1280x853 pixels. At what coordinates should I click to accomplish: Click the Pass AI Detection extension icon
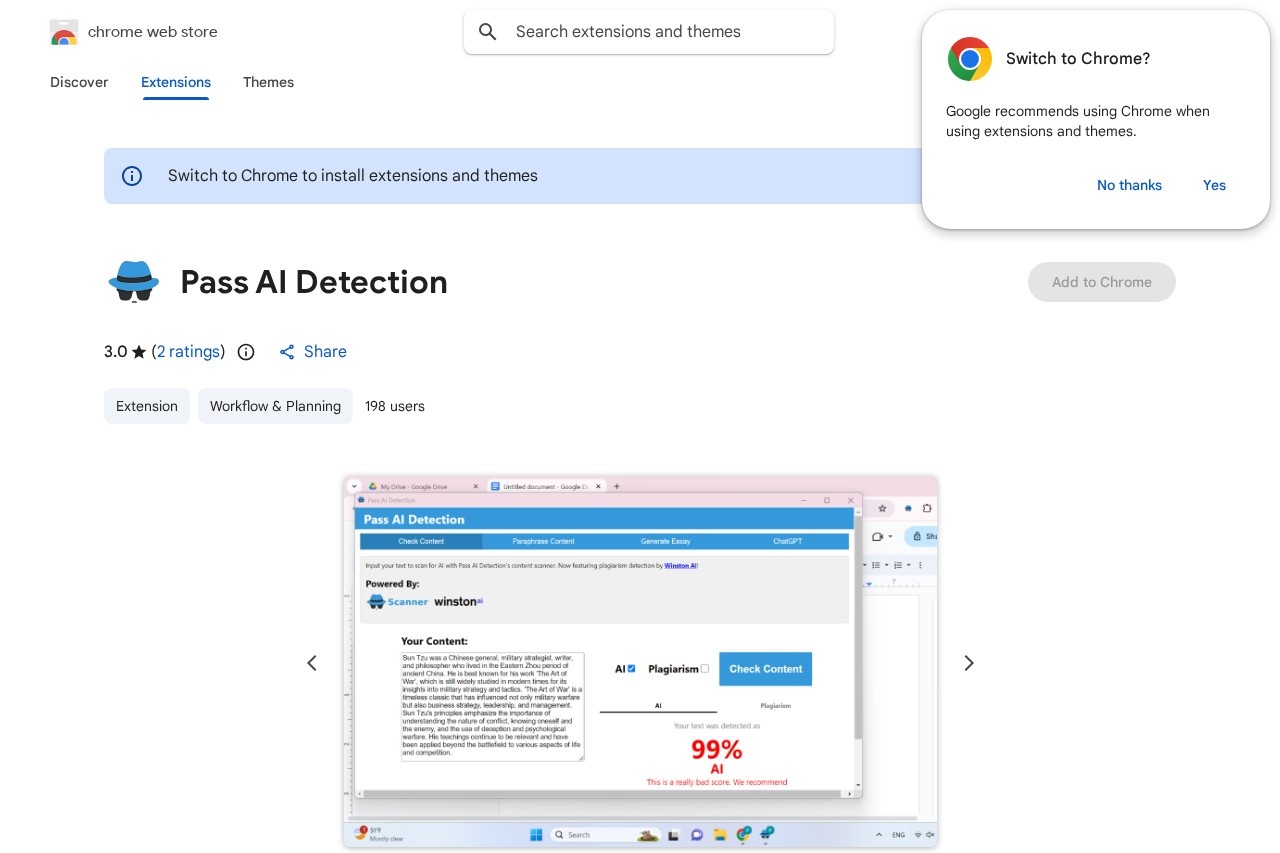(133, 282)
